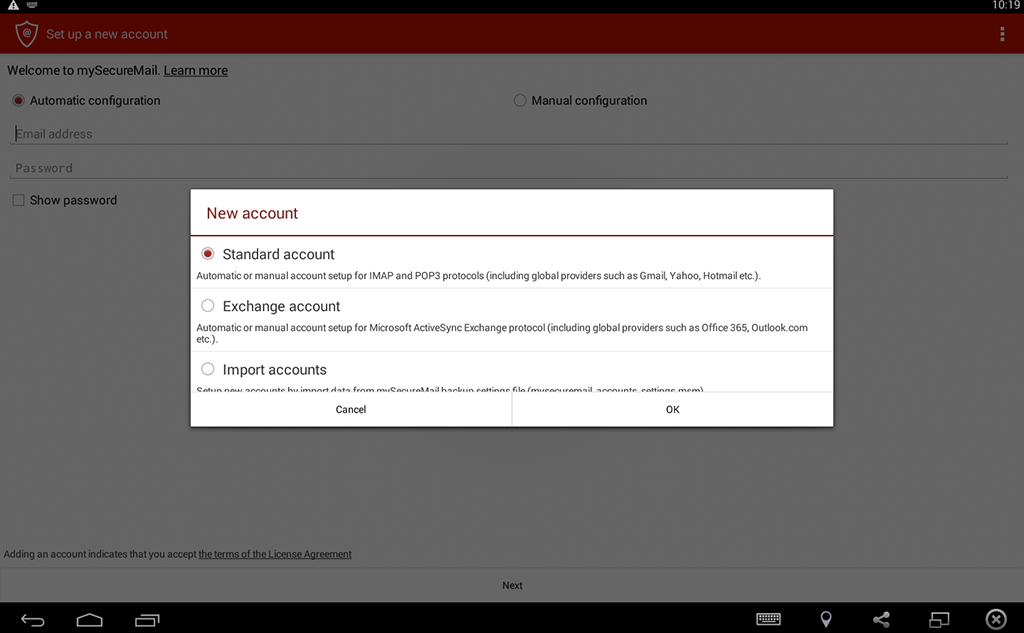The height and width of the screenshot is (633, 1024).
Task: Click the Standard account IMAP and POP3 description
Action: [x=479, y=276]
